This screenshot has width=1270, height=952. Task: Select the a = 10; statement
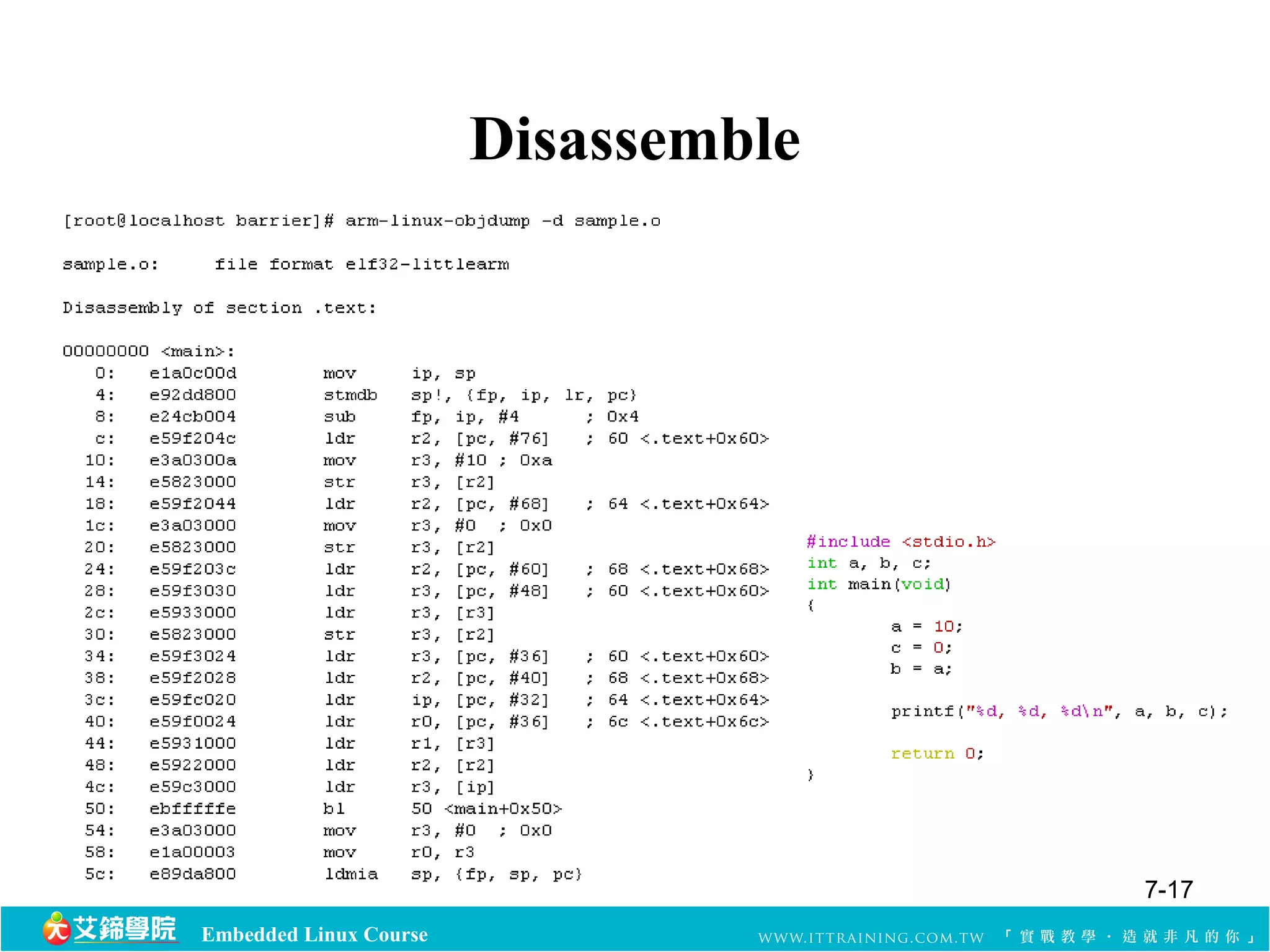coord(926,627)
